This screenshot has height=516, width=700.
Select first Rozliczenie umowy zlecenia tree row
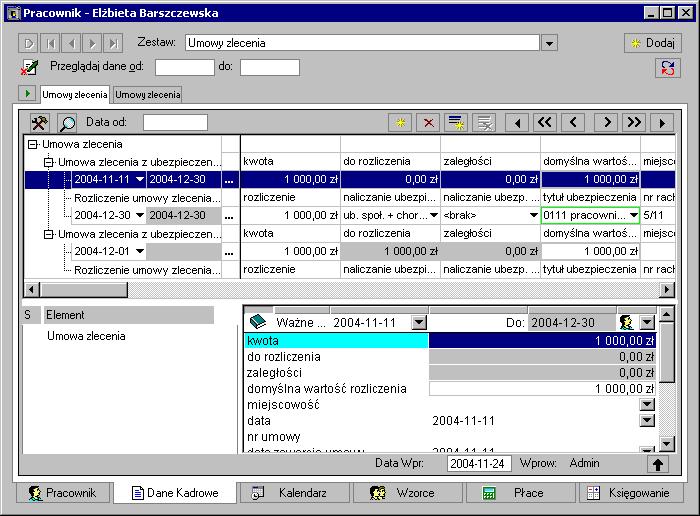[147, 198]
